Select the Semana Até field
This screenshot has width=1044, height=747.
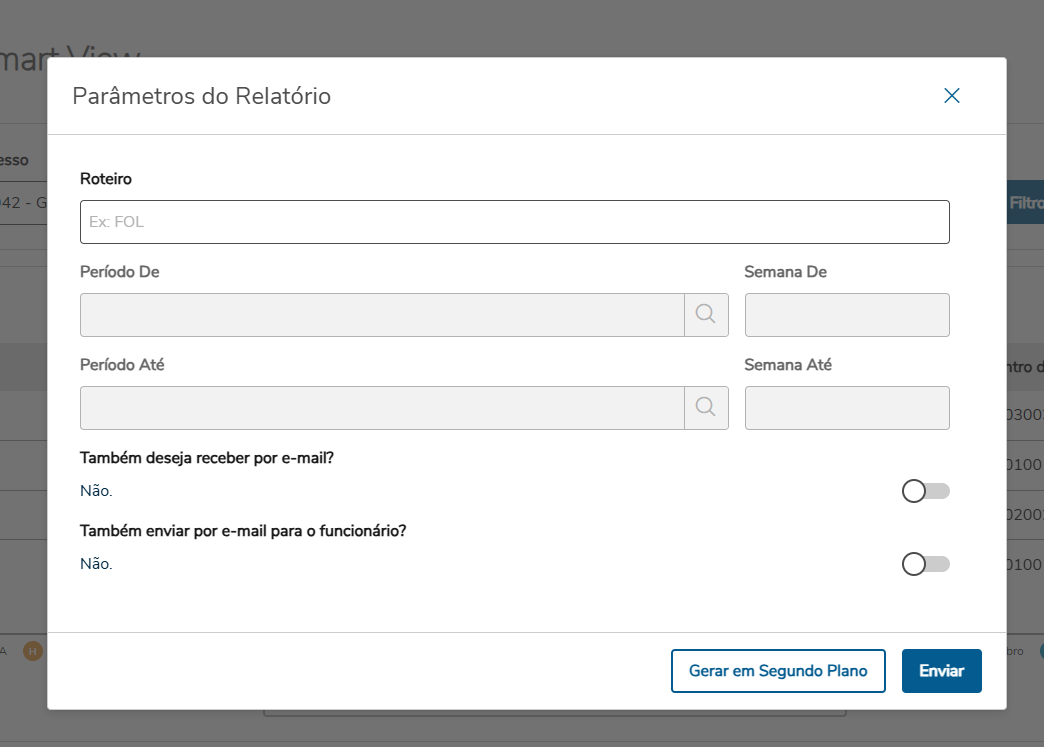pyautogui.click(x=846, y=407)
